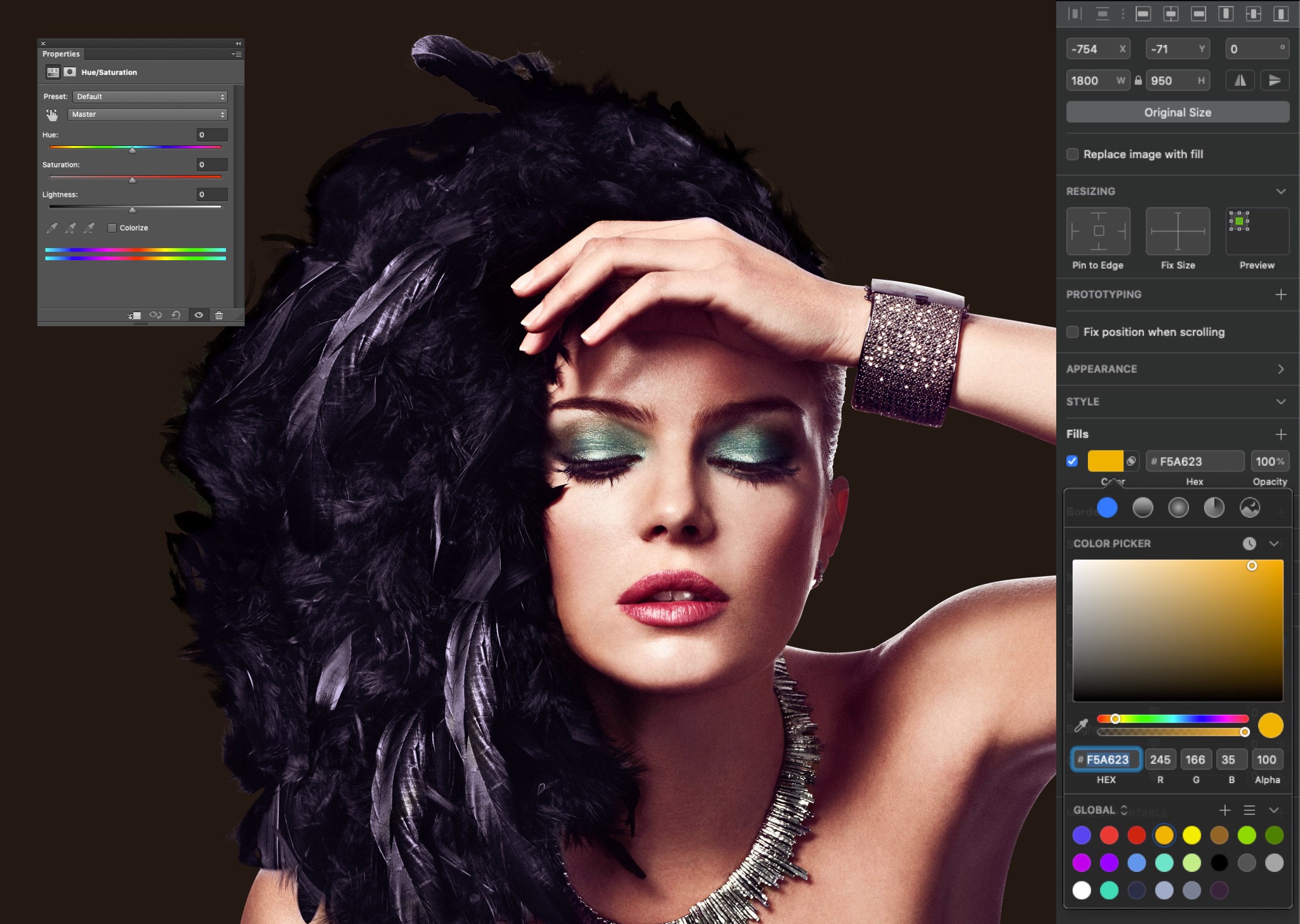Check Replace image with fill

(1073, 154)
